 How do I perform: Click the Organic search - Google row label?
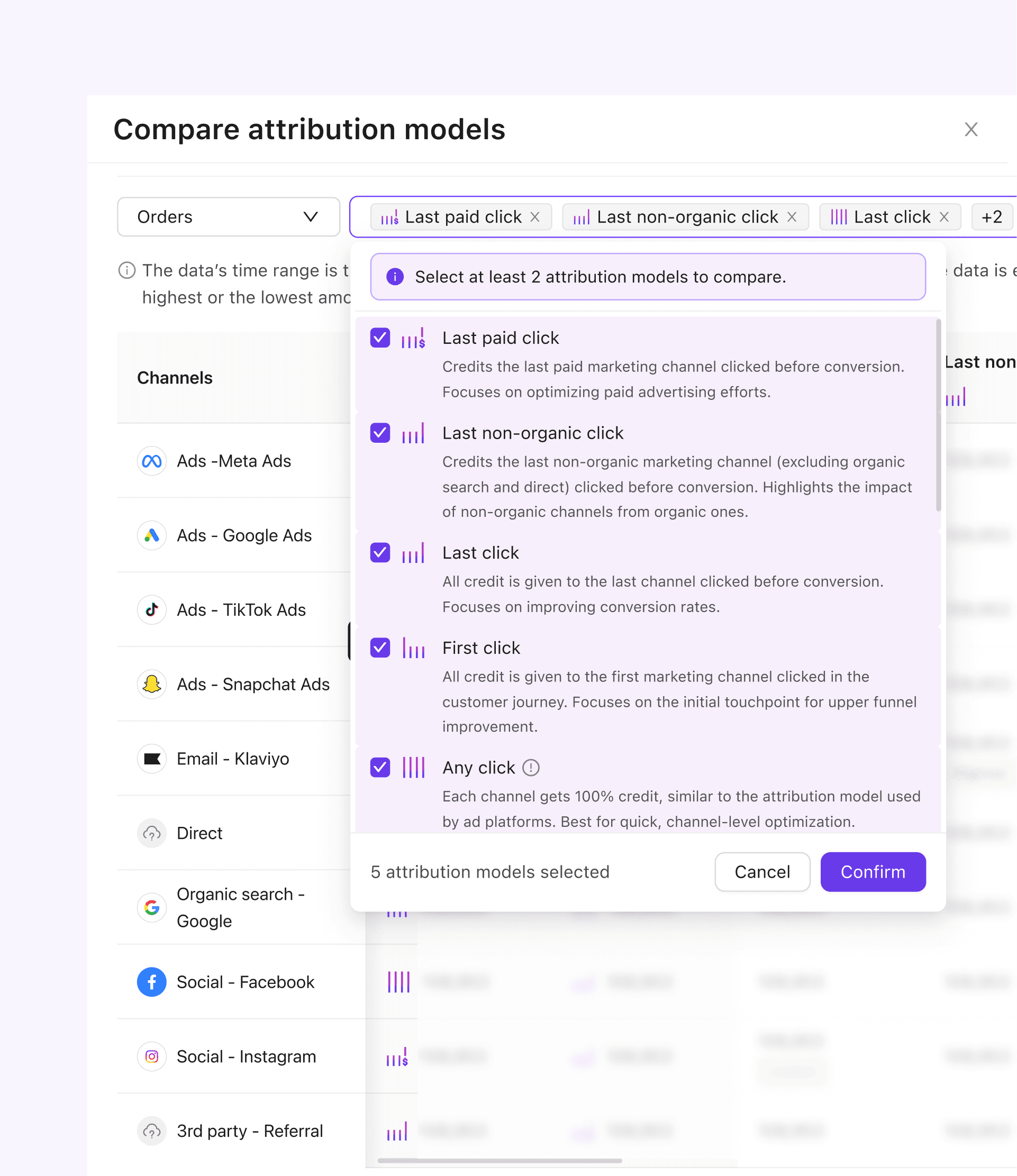tap(241, 908)
